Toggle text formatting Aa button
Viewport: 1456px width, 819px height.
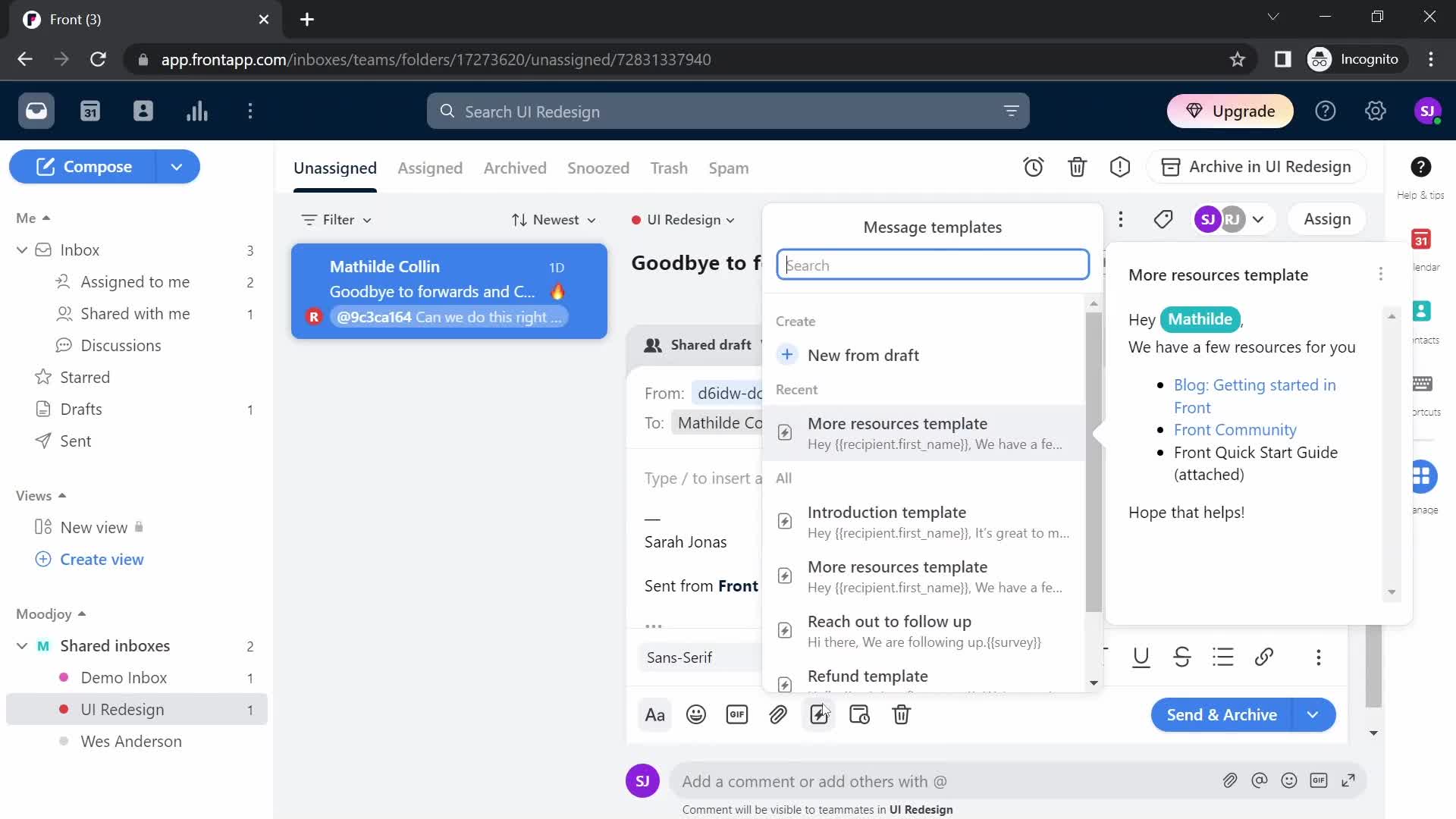click(x=655, y=715)
